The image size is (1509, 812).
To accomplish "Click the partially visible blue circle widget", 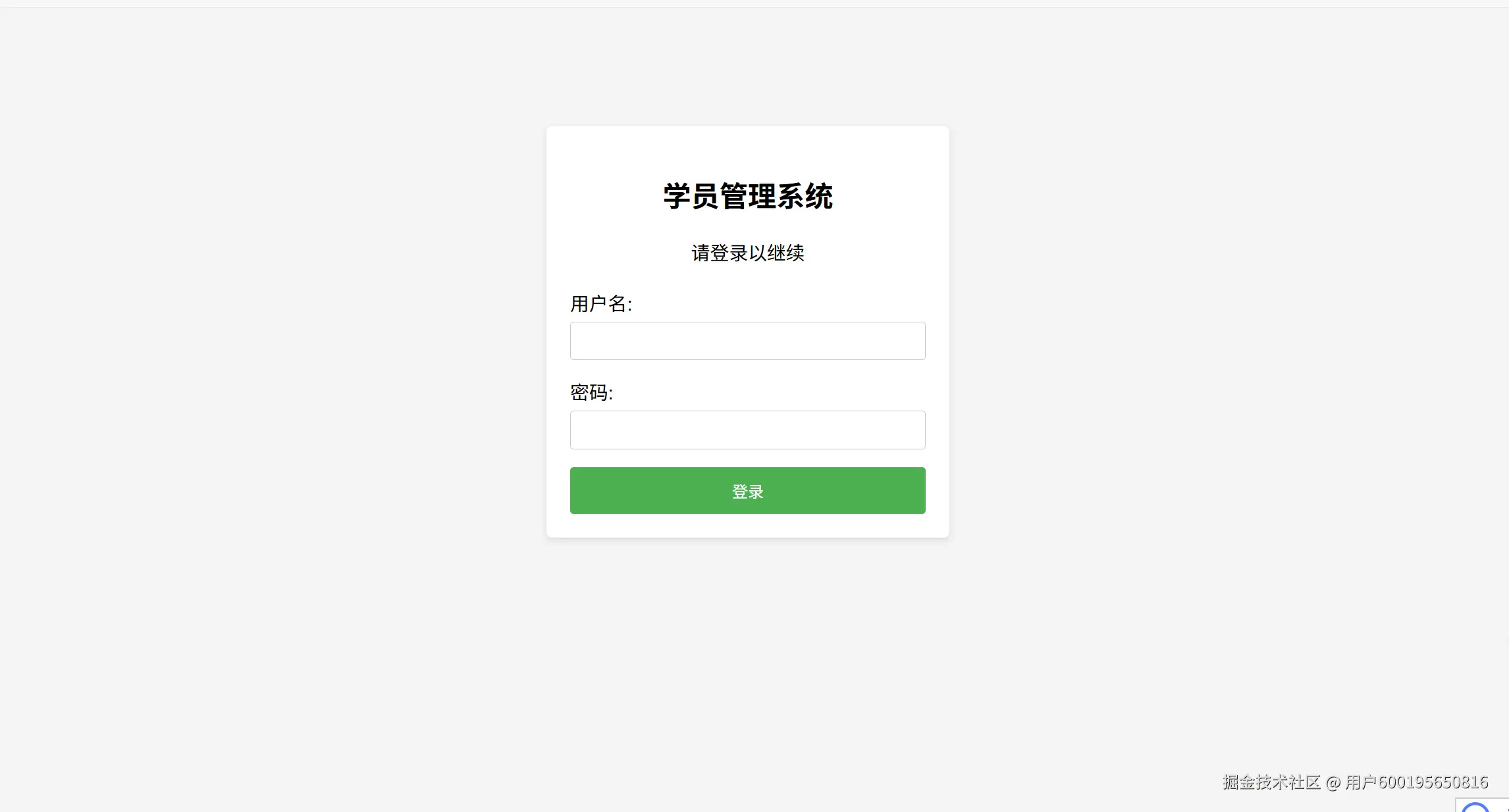I will coord(1476,807).
